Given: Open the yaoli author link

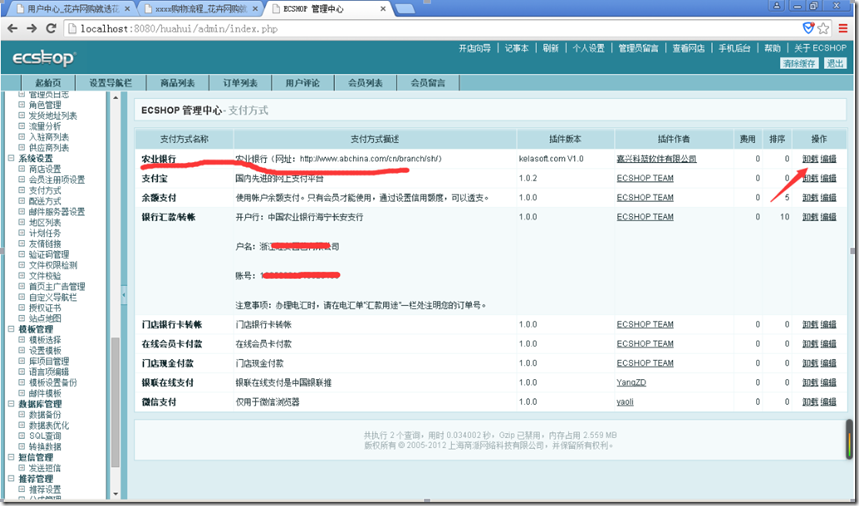Looking at the screenshot, I should (625, 402).
